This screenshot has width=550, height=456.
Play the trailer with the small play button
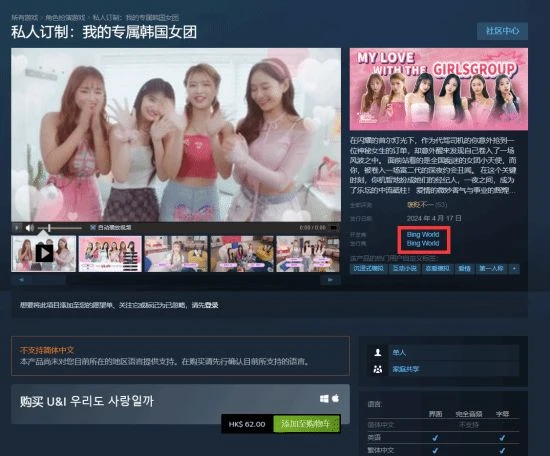[x=17, y=228]
